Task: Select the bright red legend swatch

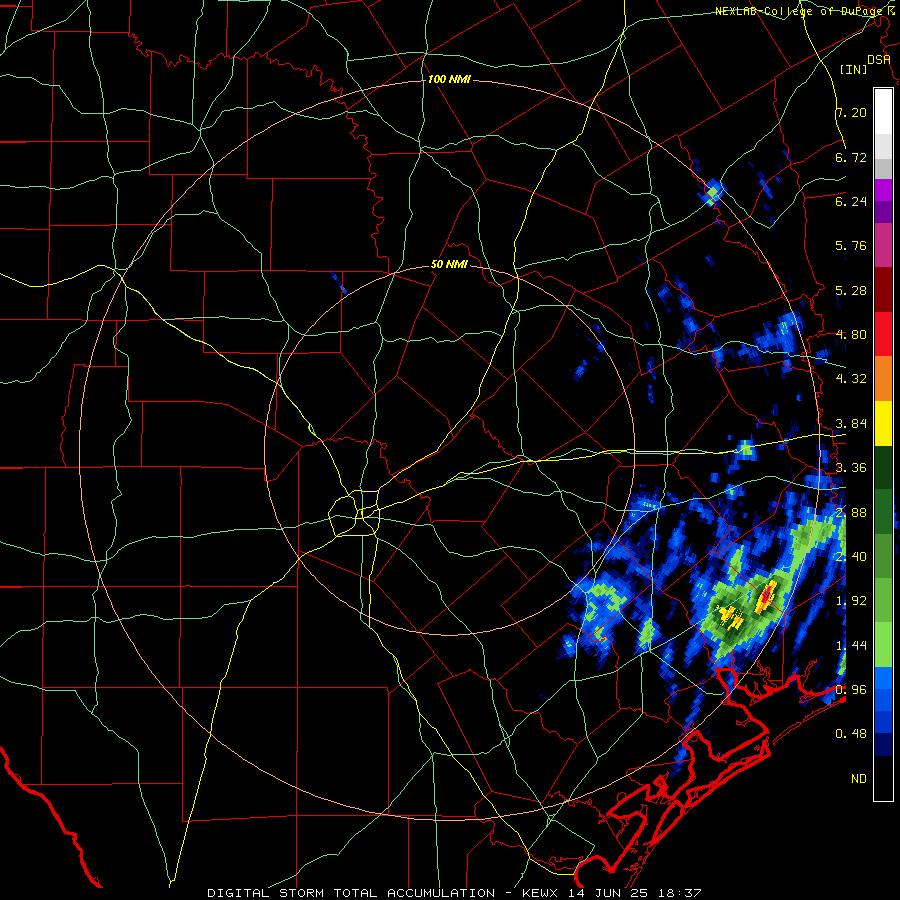Action: tap(883, 334)
